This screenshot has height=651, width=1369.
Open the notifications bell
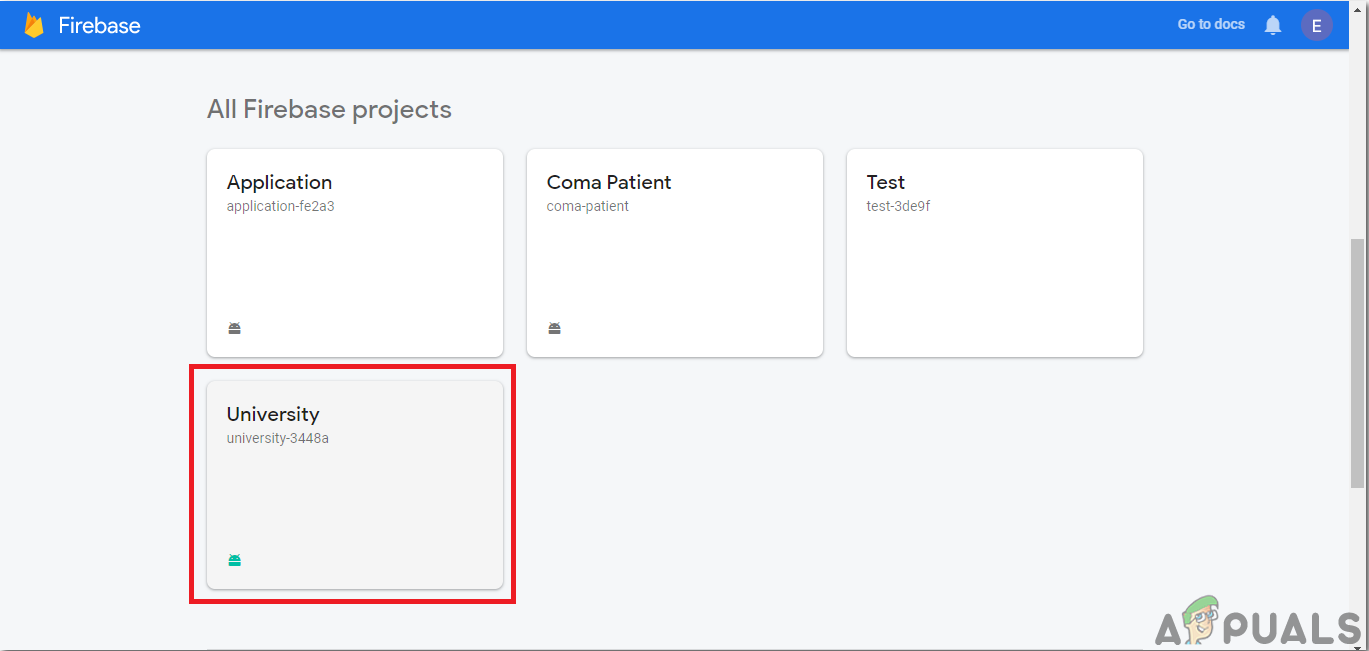[1273, 25]
